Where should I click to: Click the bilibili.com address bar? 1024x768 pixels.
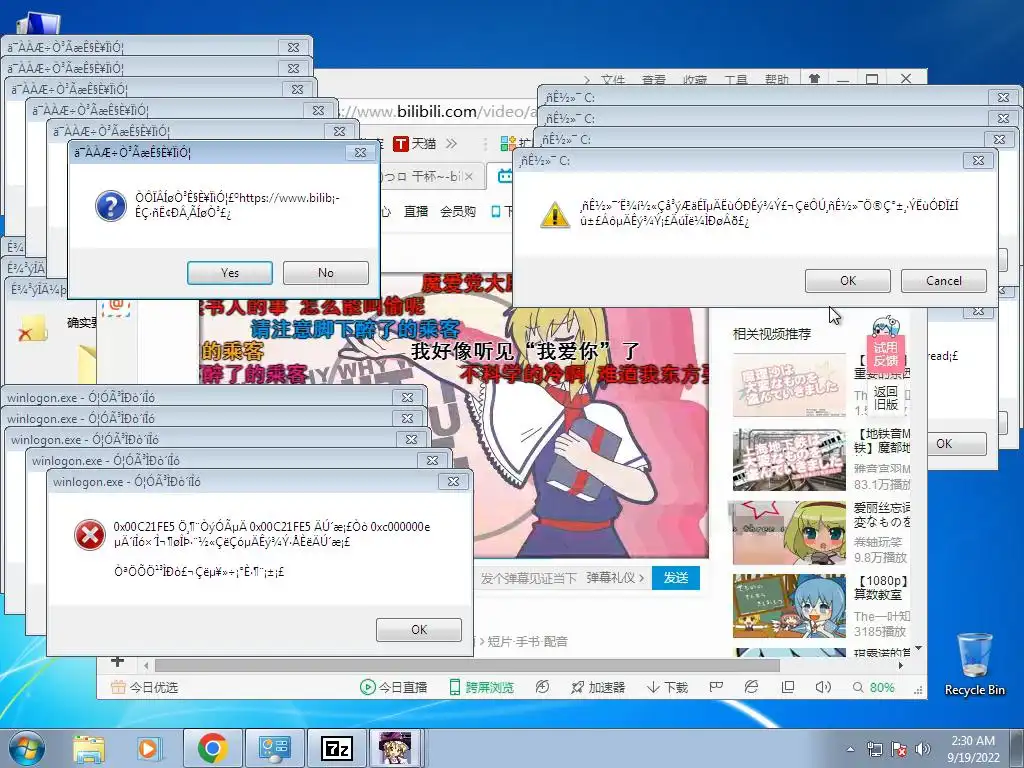tap(438, 112)
